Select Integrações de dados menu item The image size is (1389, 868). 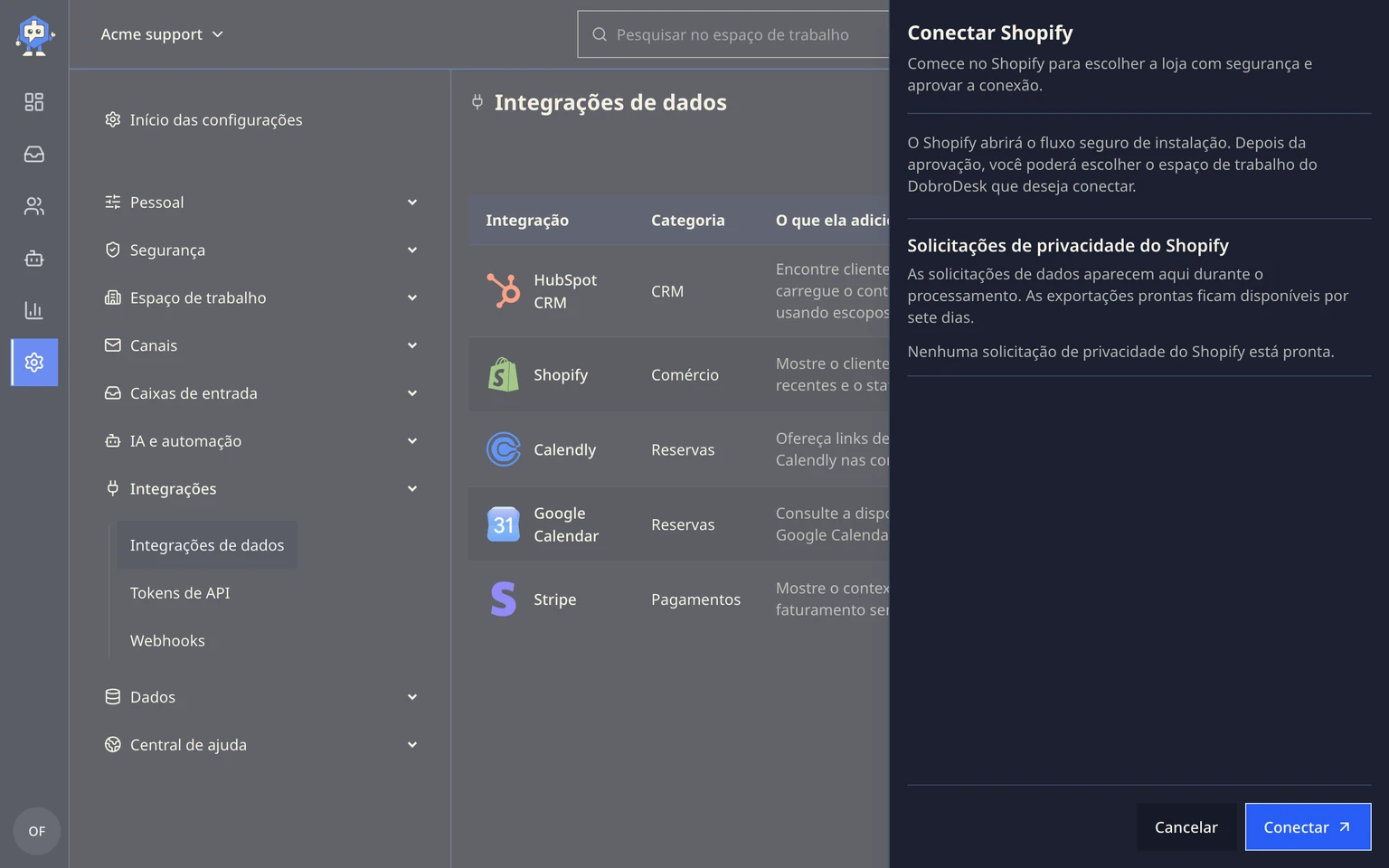pos(207,545)
